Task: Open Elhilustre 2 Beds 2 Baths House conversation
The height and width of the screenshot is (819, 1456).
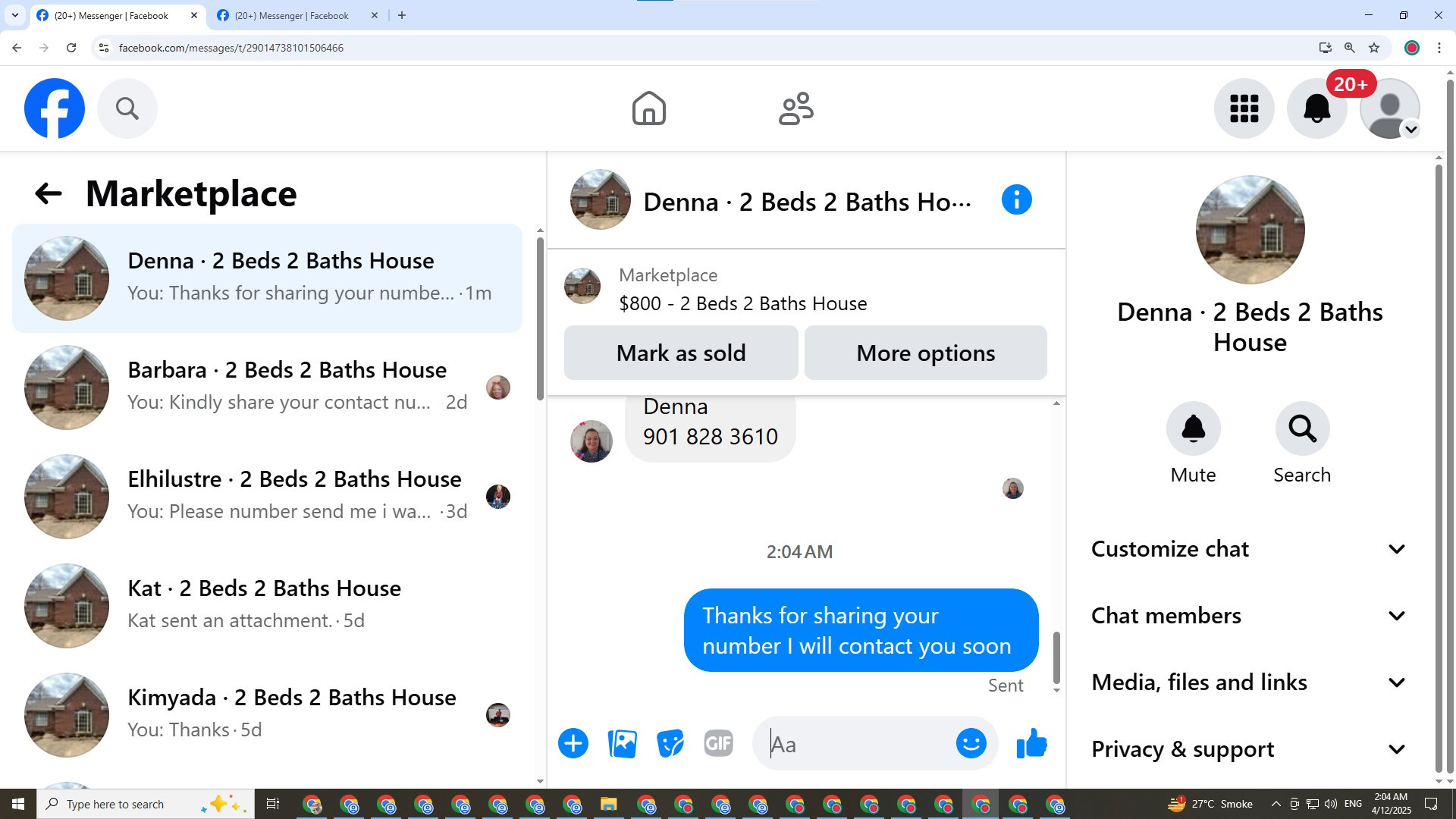Action: (267, 497)
